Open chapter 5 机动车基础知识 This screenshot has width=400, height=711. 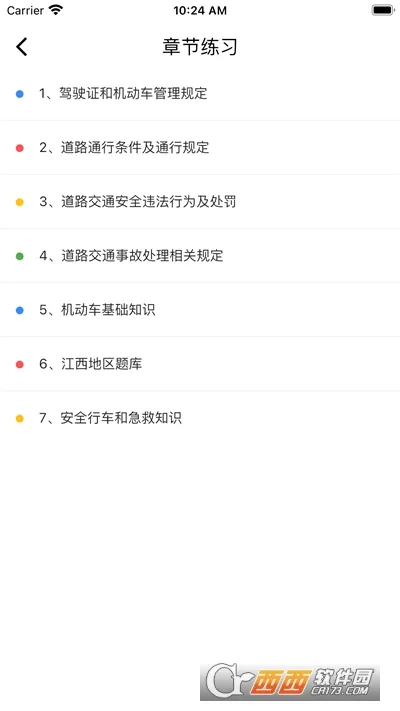(x=200, y=310)
